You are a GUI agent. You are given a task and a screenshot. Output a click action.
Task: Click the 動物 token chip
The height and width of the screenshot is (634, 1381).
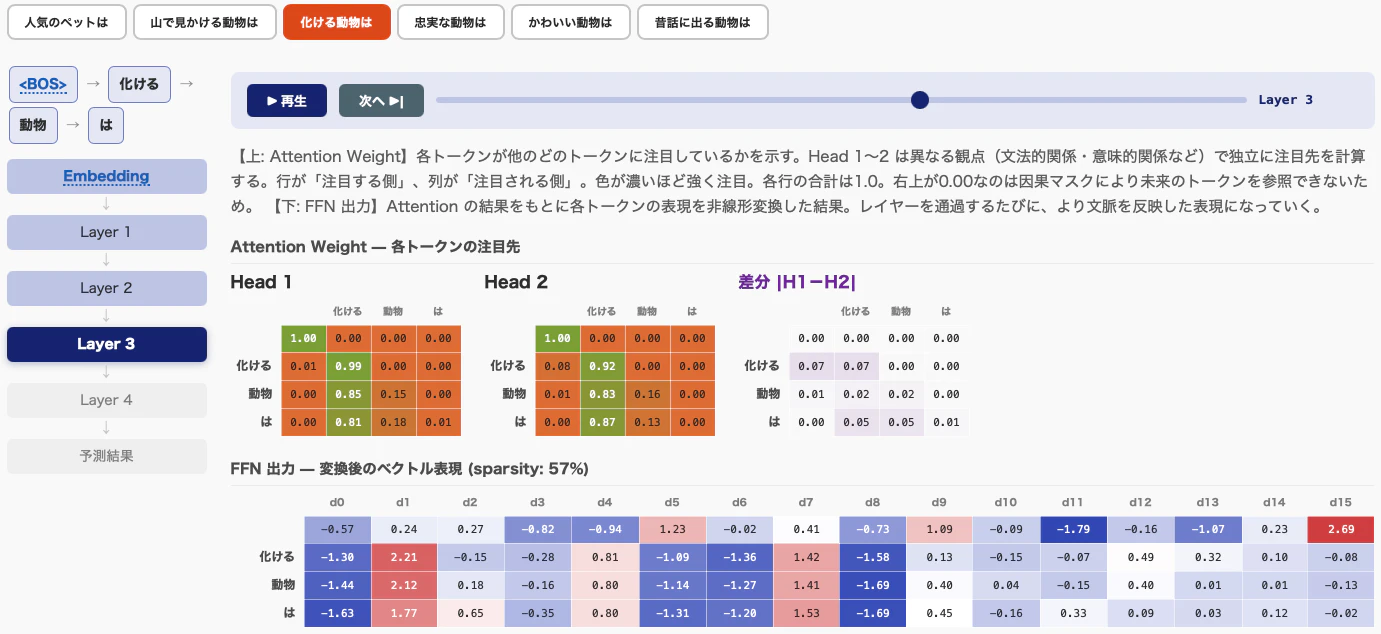33,126
